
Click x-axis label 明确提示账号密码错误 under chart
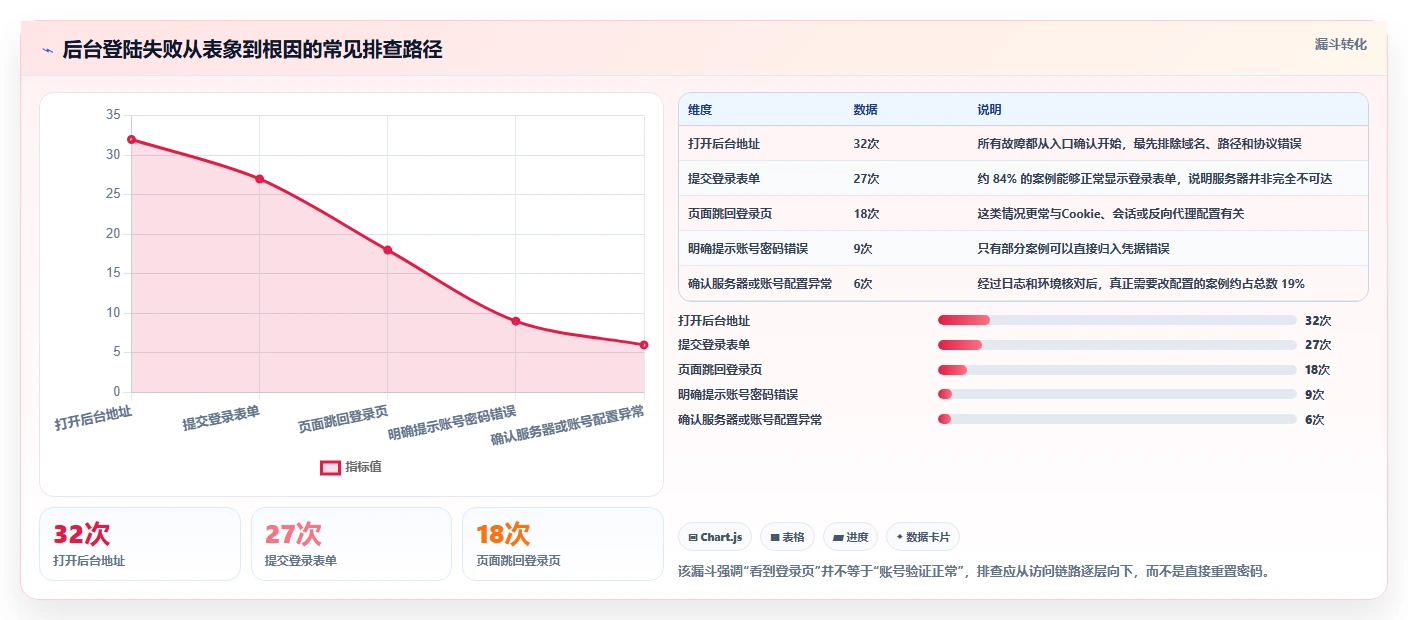coord(453,423)
